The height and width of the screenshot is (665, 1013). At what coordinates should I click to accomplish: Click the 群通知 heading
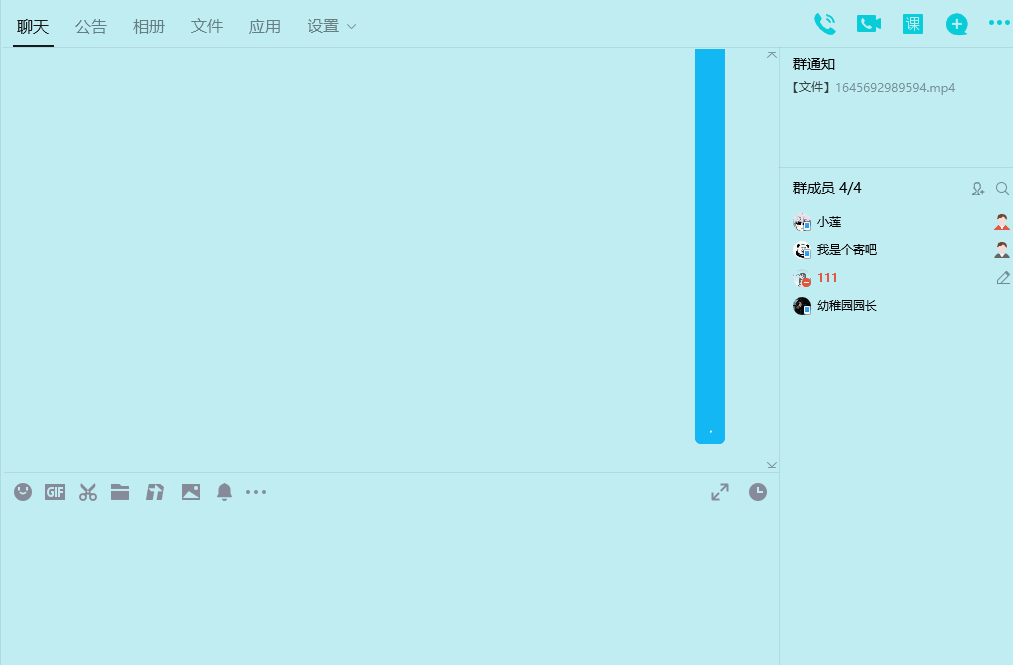pos(814,64)
